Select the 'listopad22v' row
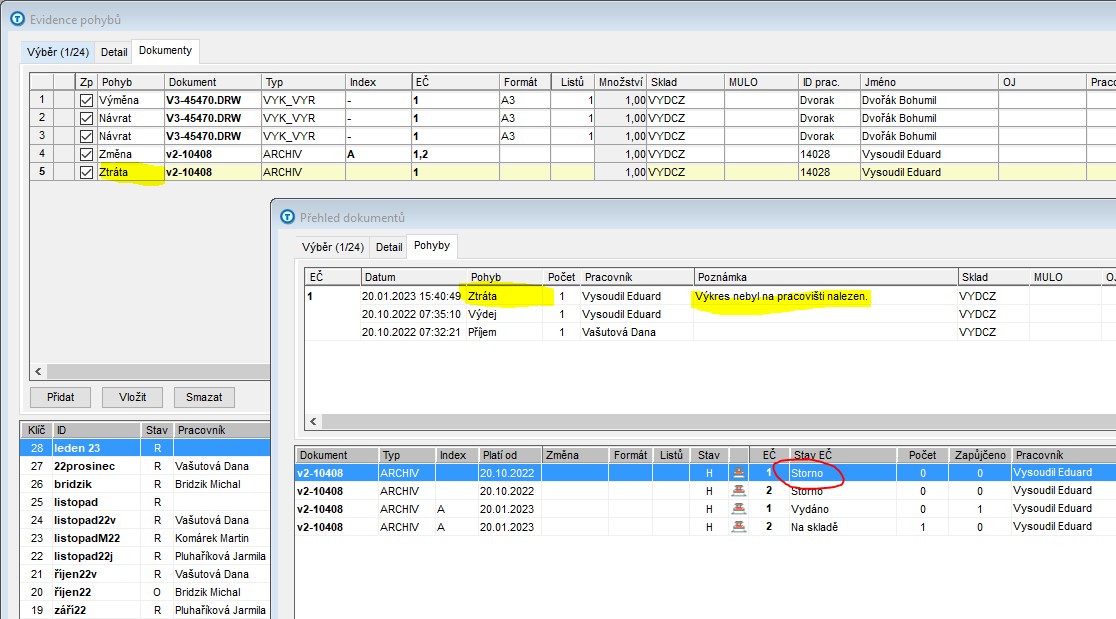The image size is (1116, 619). point(145,520)
